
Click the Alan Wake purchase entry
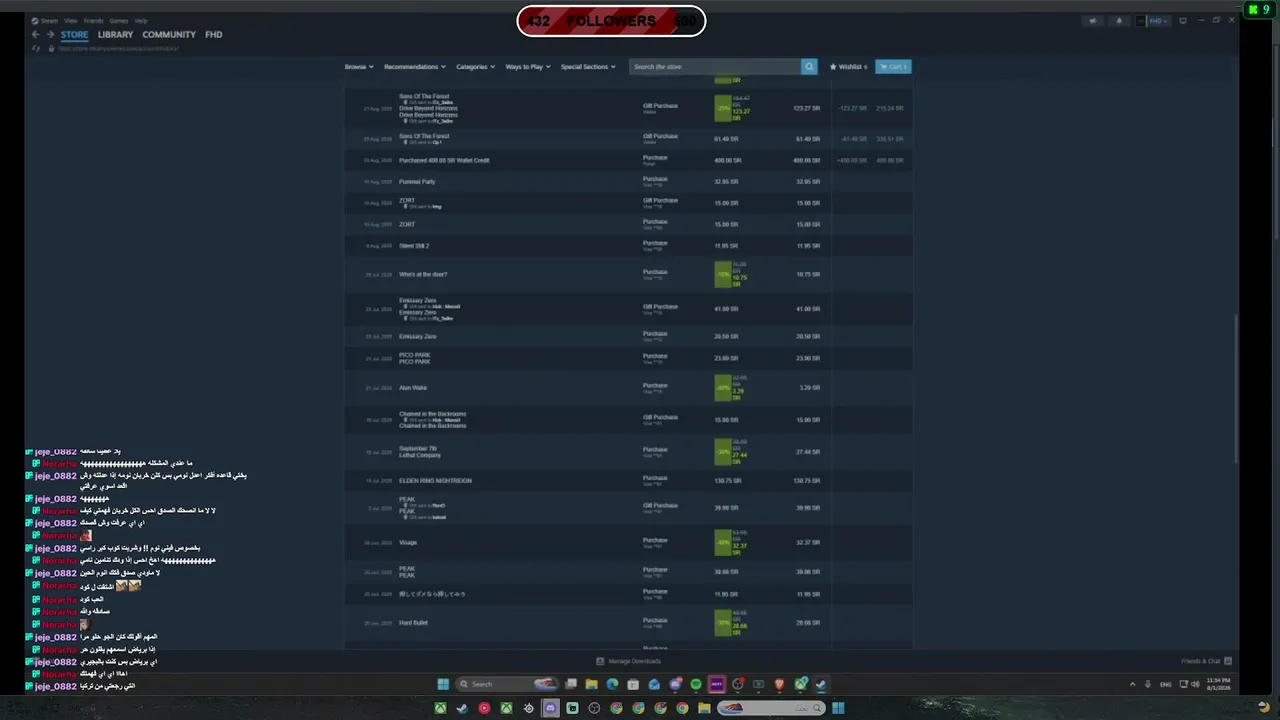pos(413,388)
